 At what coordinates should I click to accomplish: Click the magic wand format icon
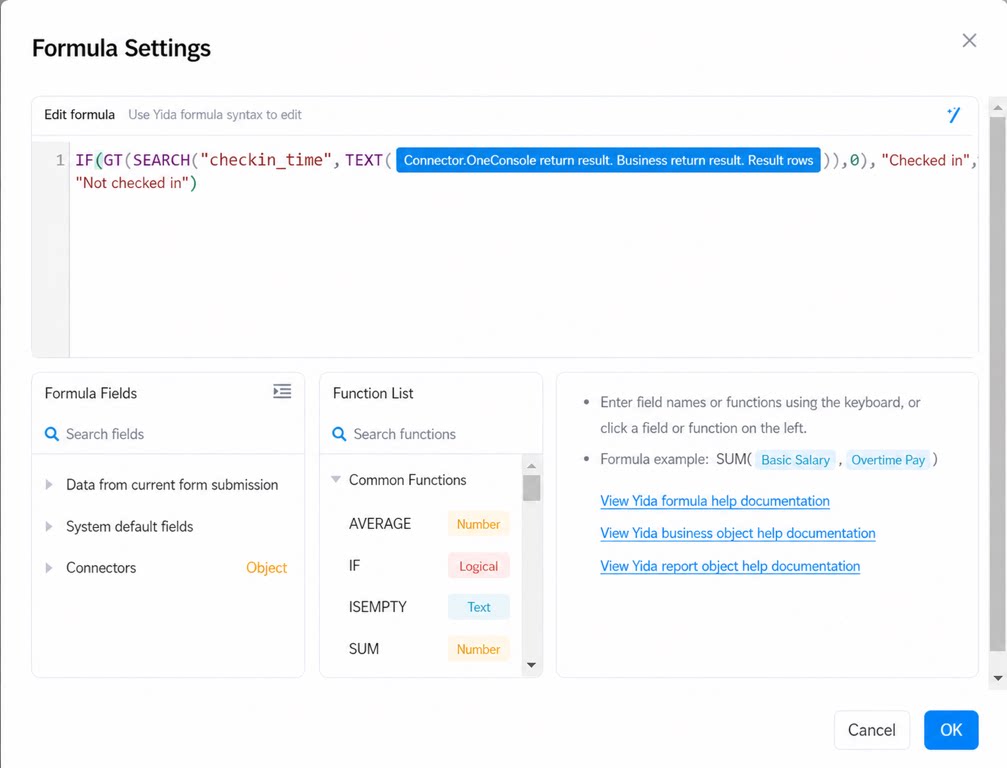tap(954, 115)
